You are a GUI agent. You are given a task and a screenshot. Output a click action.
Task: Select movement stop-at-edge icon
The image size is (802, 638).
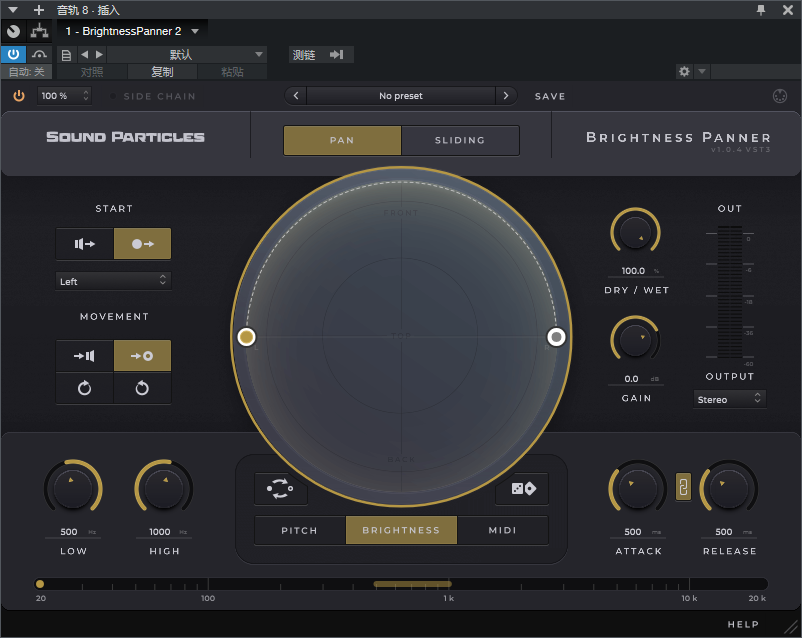point(84,356)
